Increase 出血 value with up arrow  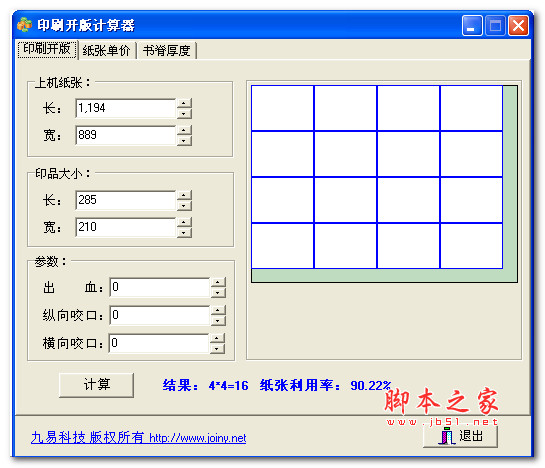(x=218, y=282)
